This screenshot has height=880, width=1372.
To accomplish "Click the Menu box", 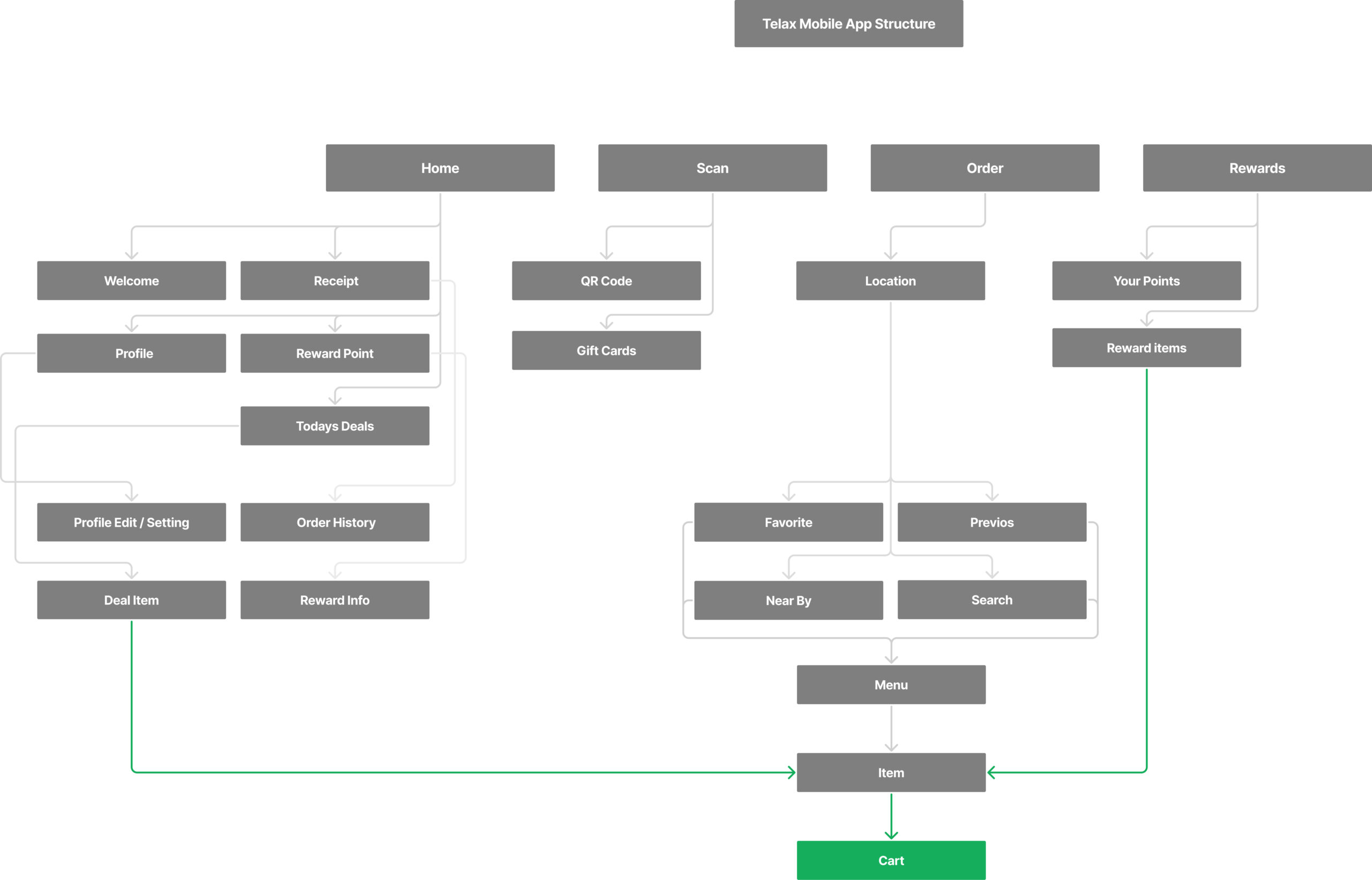I will 891,684.
